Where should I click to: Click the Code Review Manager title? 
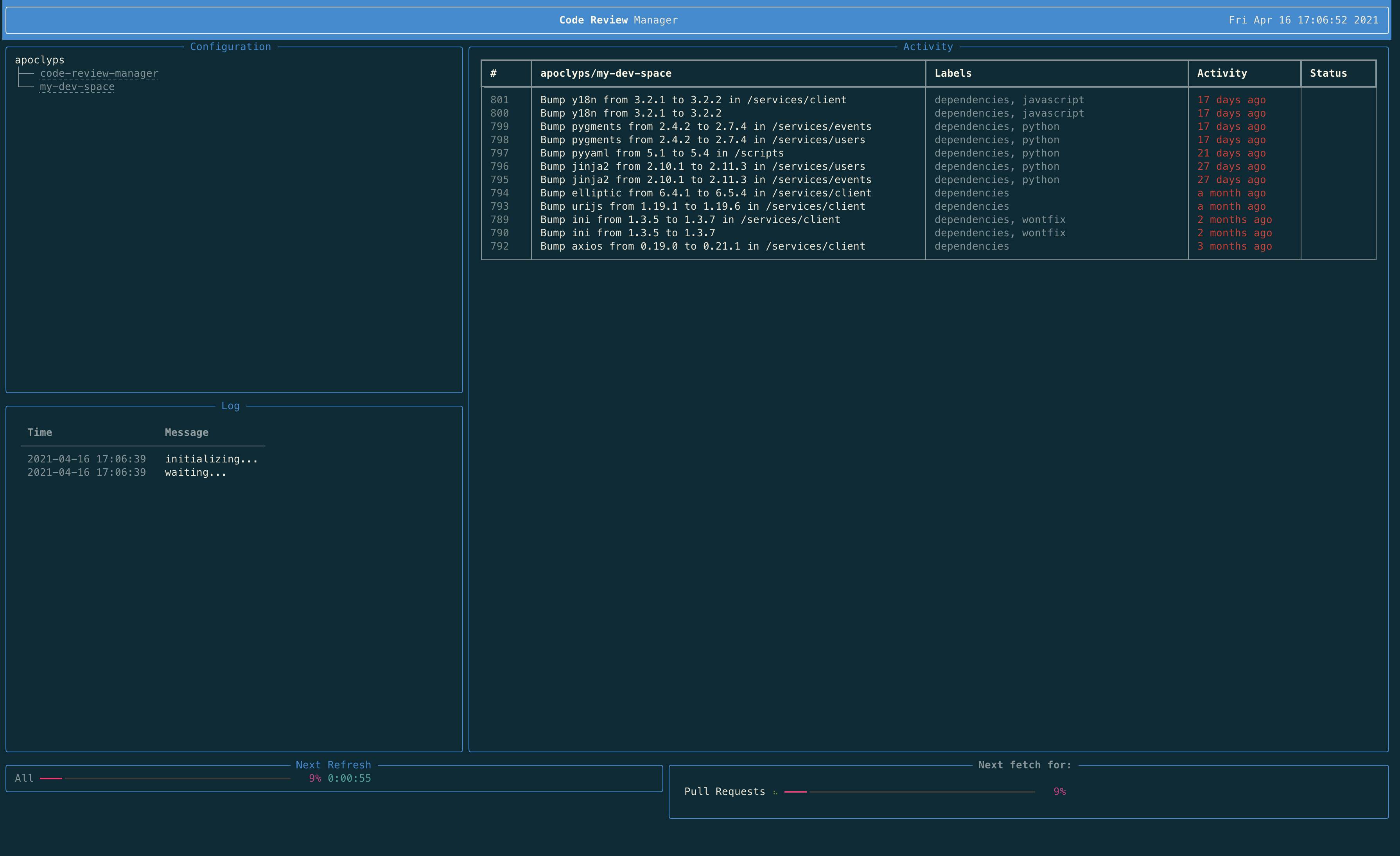[618, 20]
